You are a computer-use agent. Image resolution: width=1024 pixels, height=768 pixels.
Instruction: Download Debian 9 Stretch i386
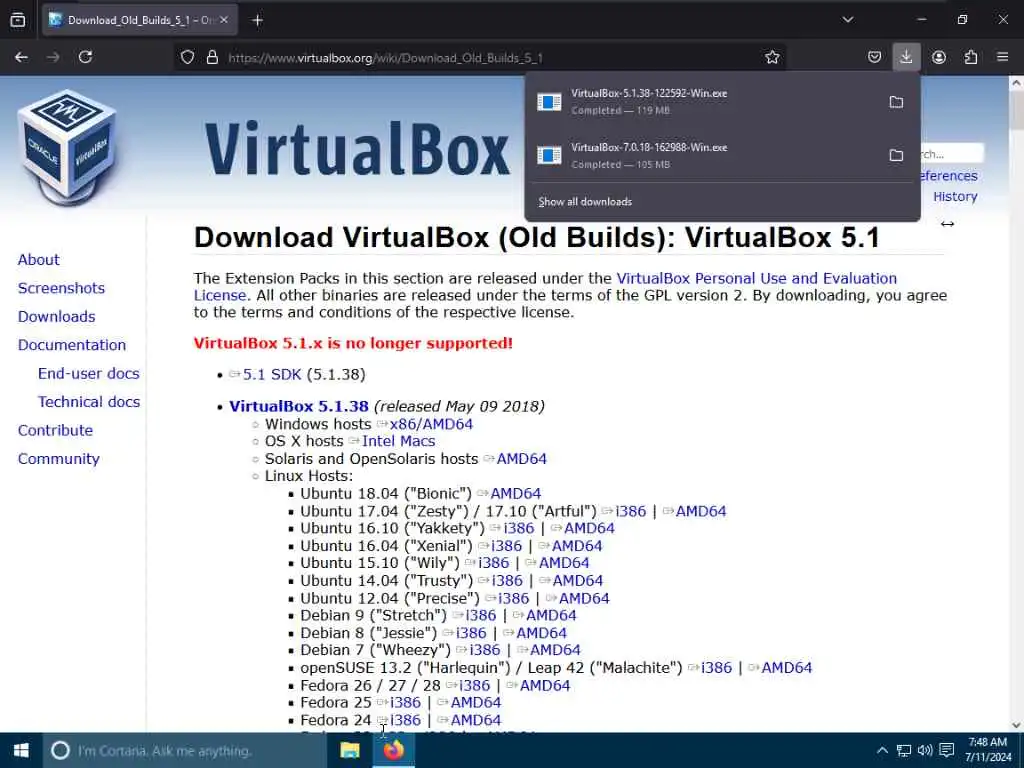[481, 615]
